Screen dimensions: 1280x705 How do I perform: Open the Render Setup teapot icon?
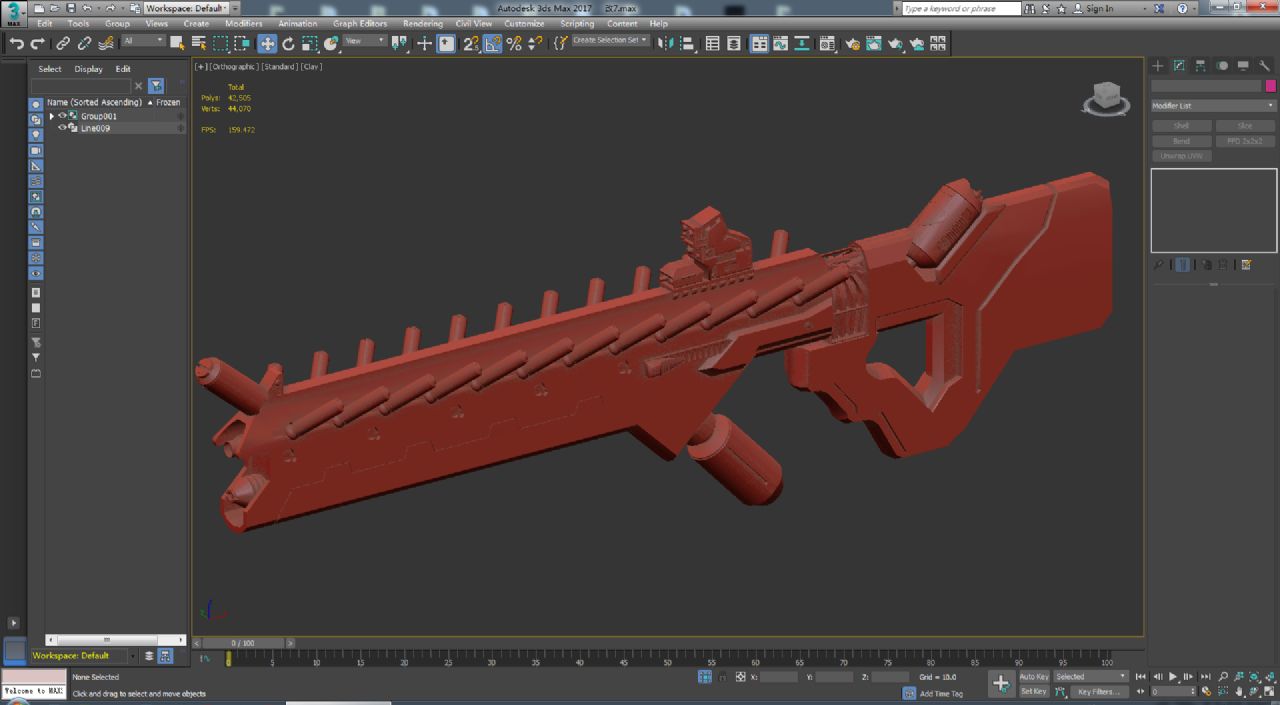click(852, 43)
